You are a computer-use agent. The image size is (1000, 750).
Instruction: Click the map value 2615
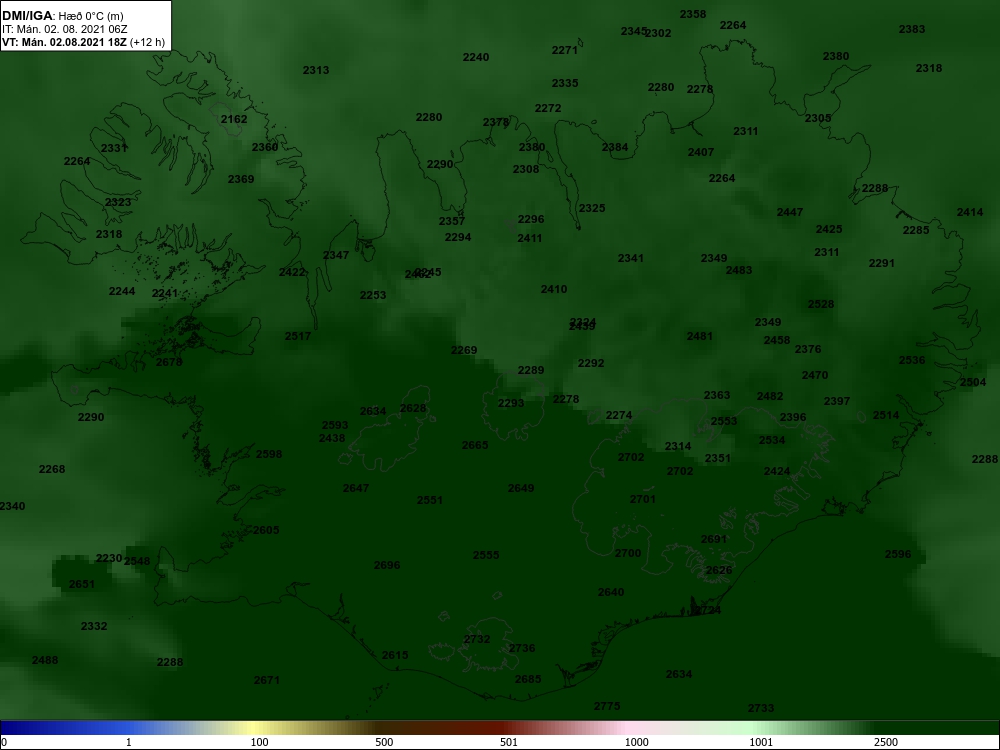(x=395, y=656)
